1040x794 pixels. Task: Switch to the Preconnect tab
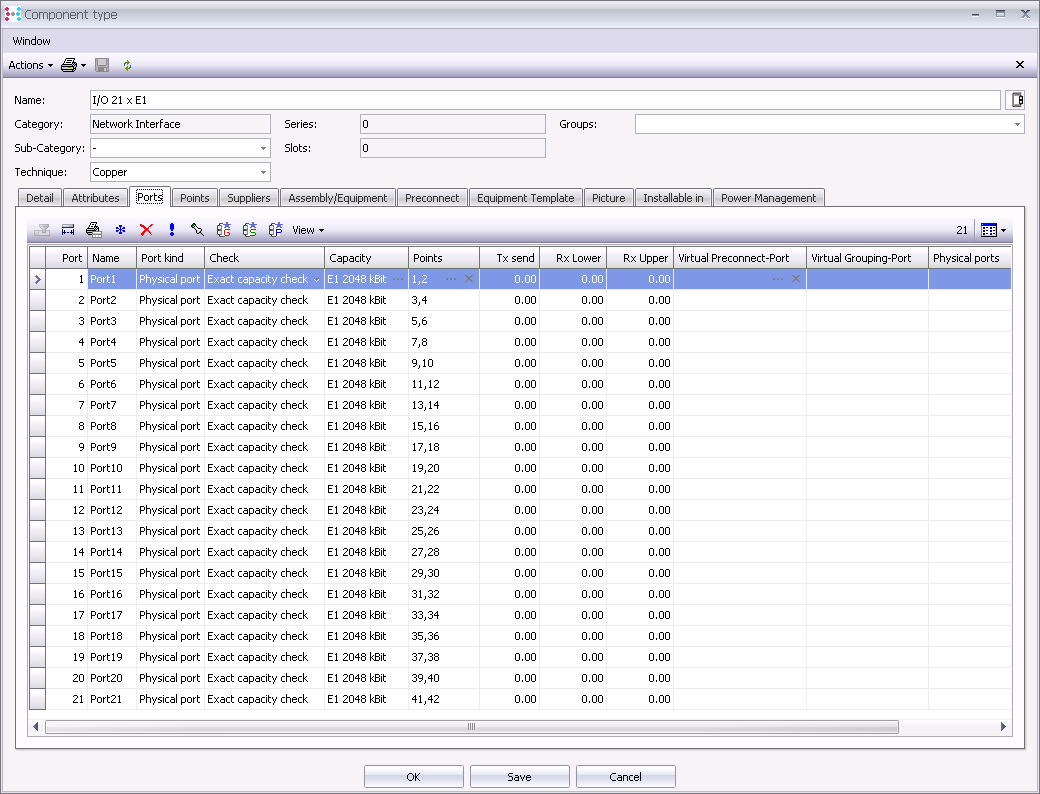tap(432, 198)
